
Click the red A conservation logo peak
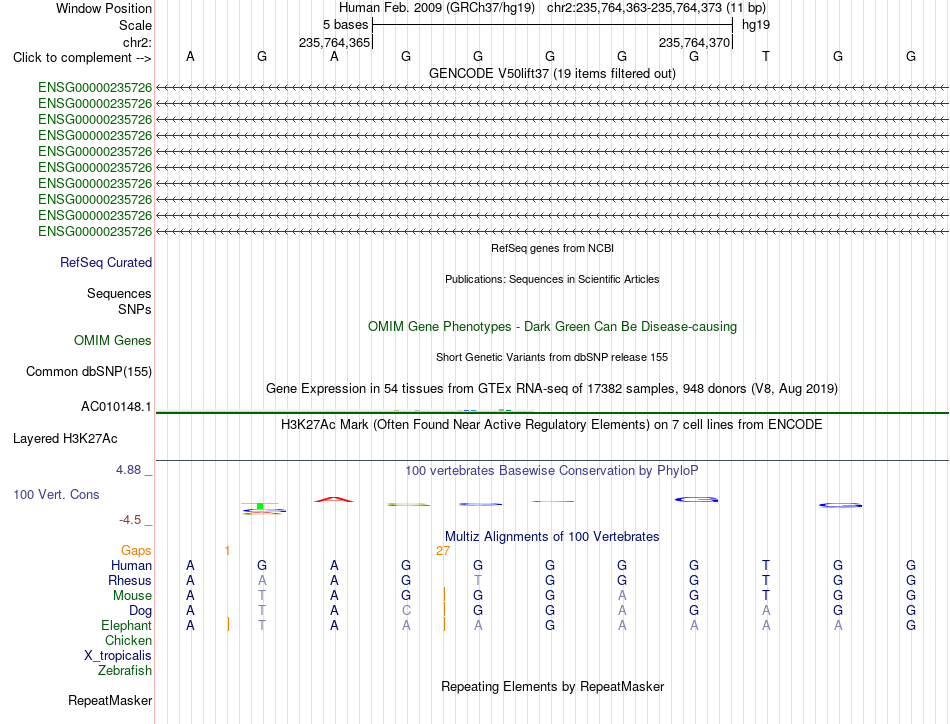334,499
